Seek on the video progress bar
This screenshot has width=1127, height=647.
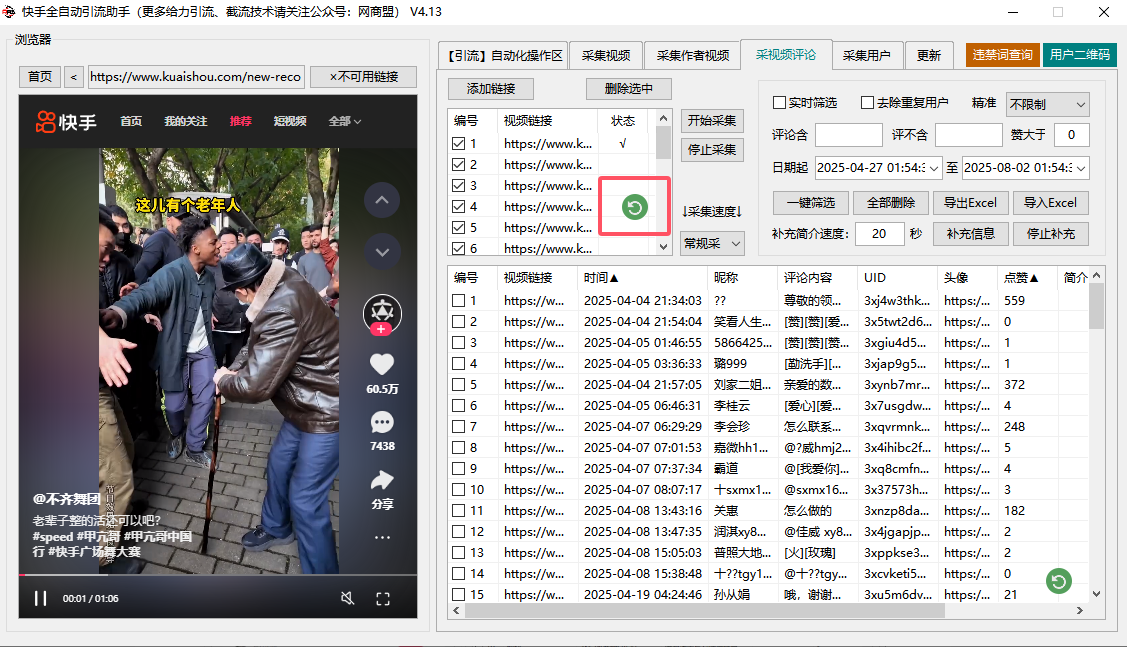coord(218,574)
